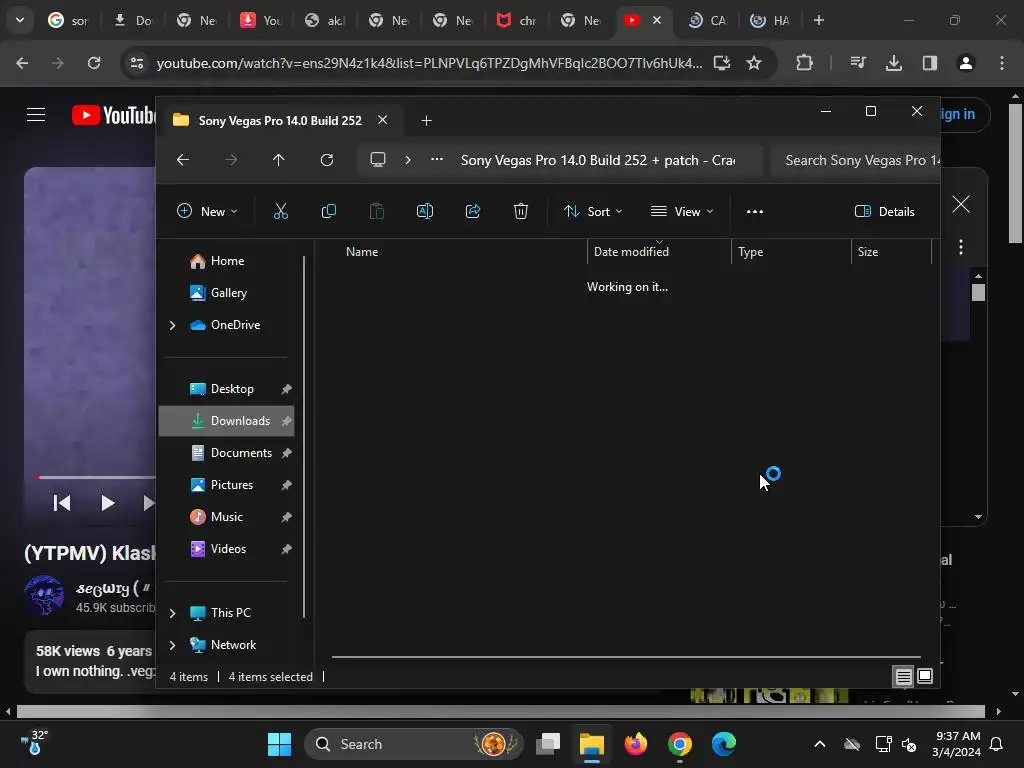Open the View dropdown menu
1024x768 pixels.
[682, 212]
